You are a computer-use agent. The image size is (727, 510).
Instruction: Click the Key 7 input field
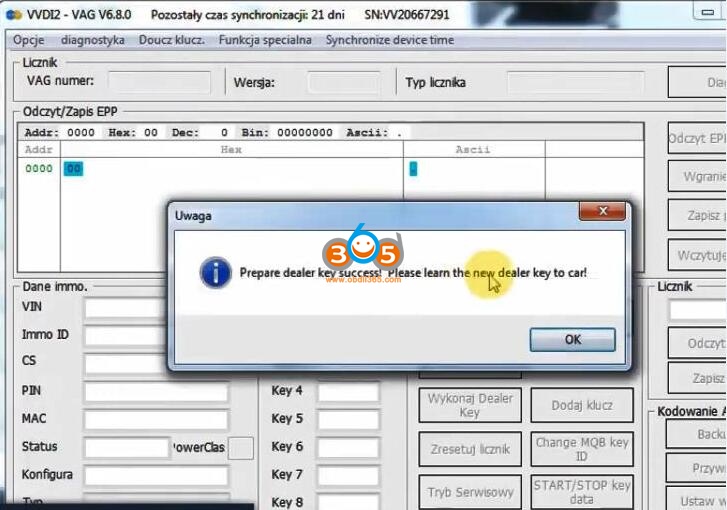[x=348, y=476]
